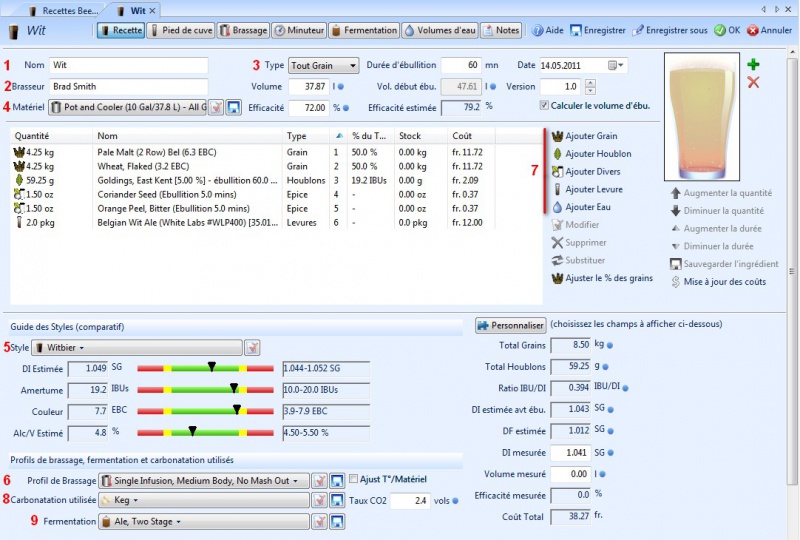
Task: Toggle Calculer le volume d'ébu. checkbox
Action: tap(544, 106)
